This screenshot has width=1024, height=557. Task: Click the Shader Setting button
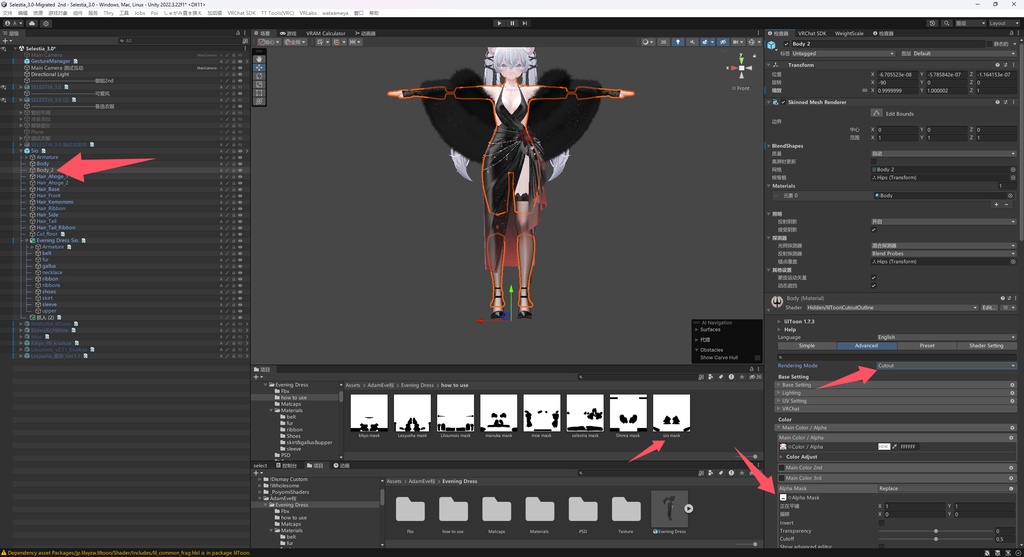(x=986, y=345)
